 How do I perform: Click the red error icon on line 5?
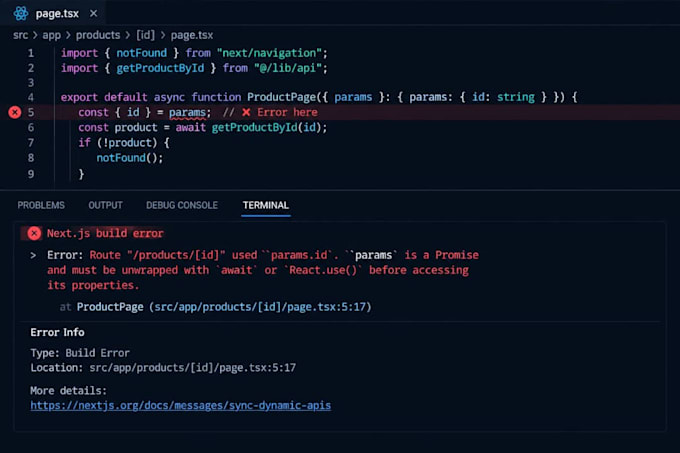pyautogui.click(x=15, y=112)
